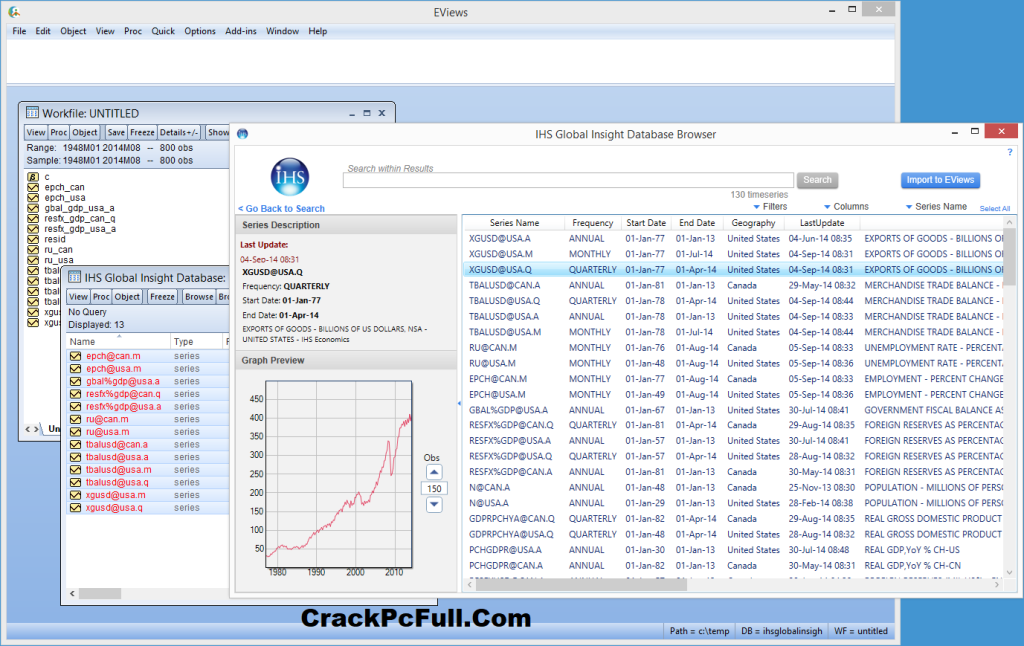Click the series icon beside epch@can.m
The image size is (1024, 646).
pos(74,356)
